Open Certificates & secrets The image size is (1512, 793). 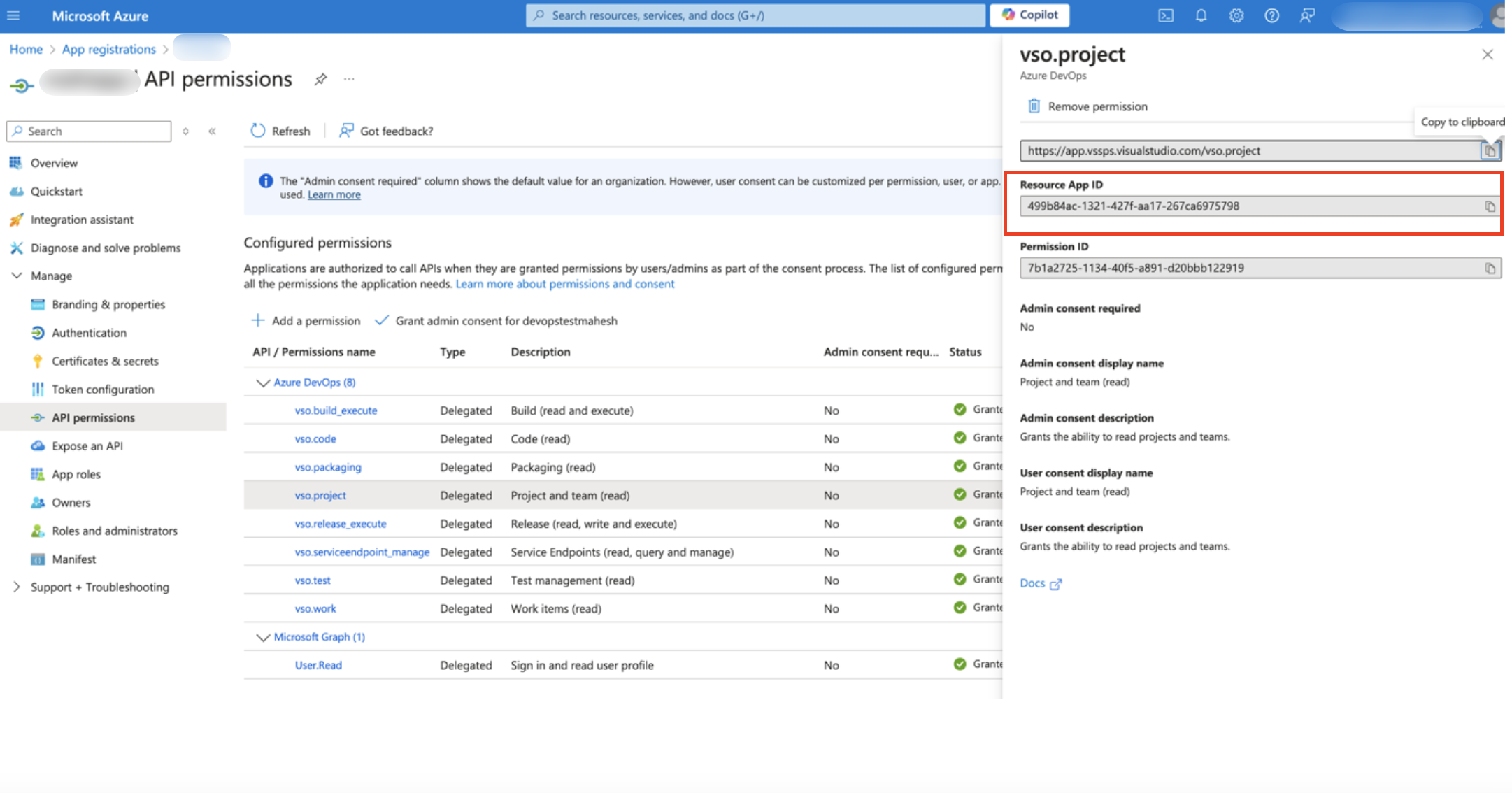tap(105, 361)
